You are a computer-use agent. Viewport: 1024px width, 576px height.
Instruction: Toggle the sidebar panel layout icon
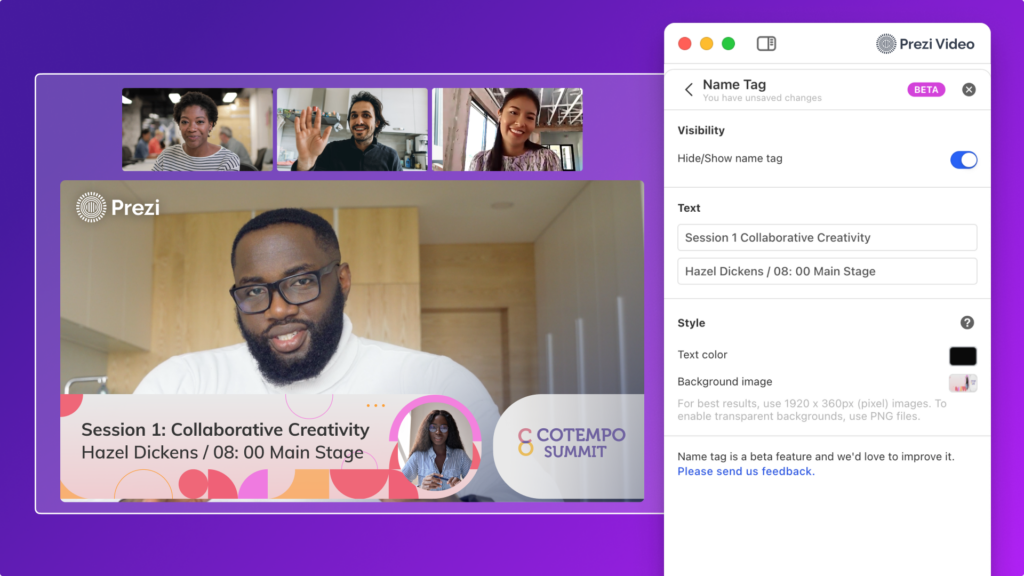tap(766, 44)
